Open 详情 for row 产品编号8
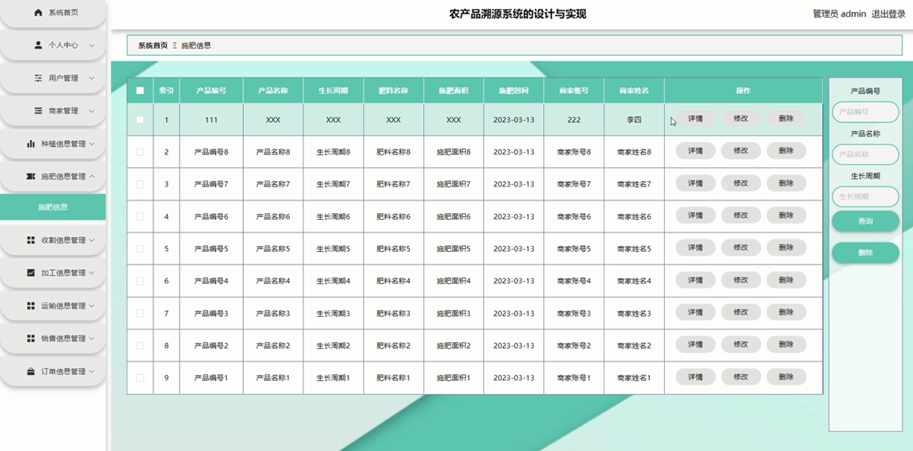This screenshot has width=913, height=451. [x=695, y=151]
